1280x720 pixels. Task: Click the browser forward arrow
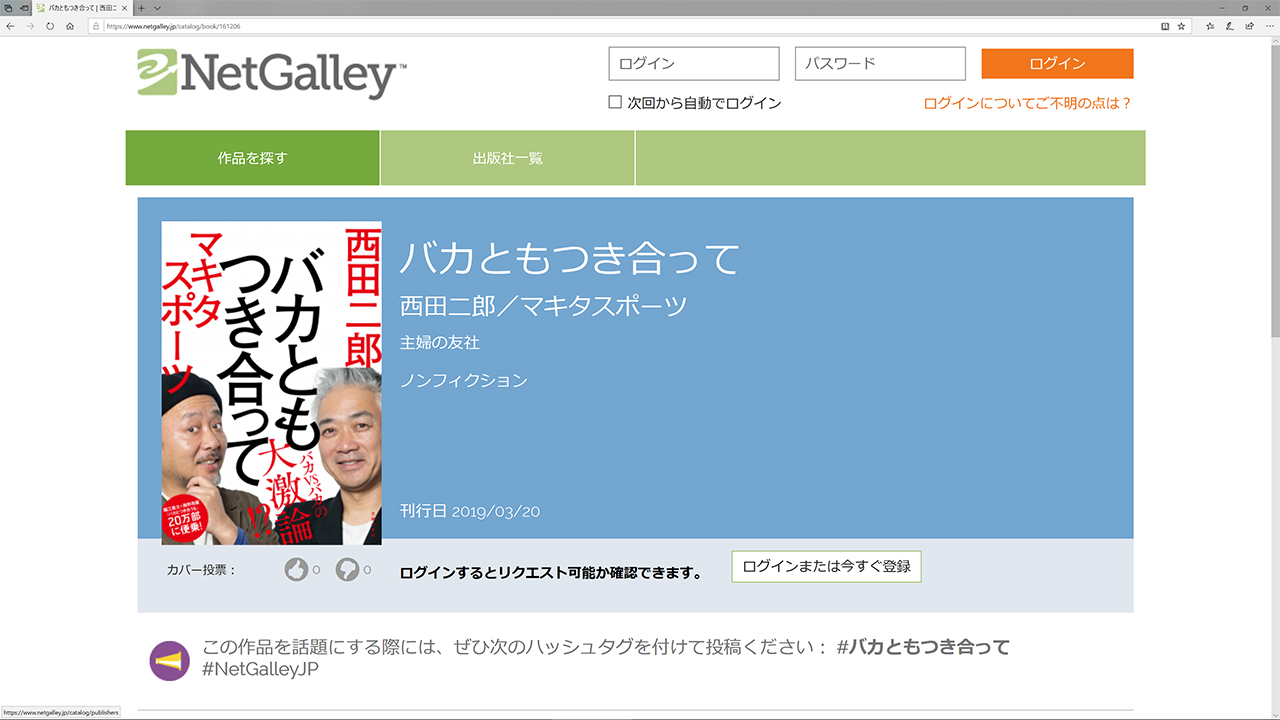(30, 26)
